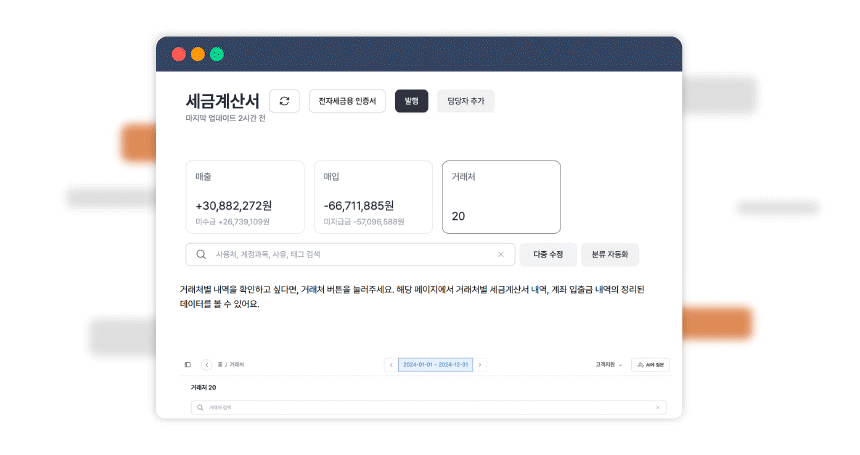
Task: Click the magnifier icon in main search bar
Action: tap(201, 255)
